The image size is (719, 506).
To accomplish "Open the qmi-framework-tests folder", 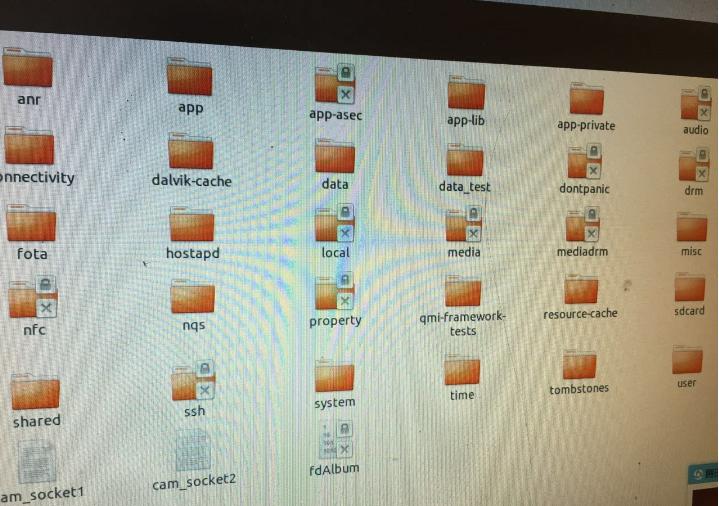I will point(462,291).
